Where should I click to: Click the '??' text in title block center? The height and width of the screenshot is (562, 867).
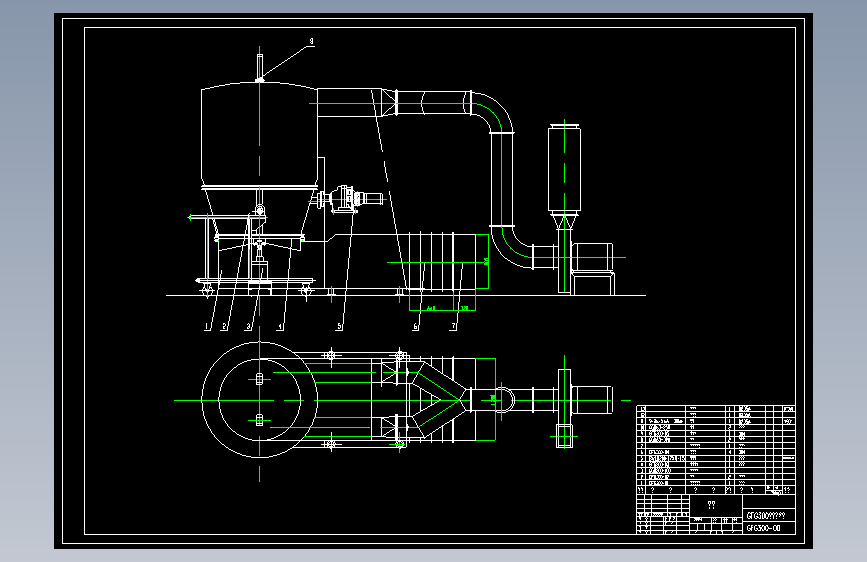(x=712, y=504)
